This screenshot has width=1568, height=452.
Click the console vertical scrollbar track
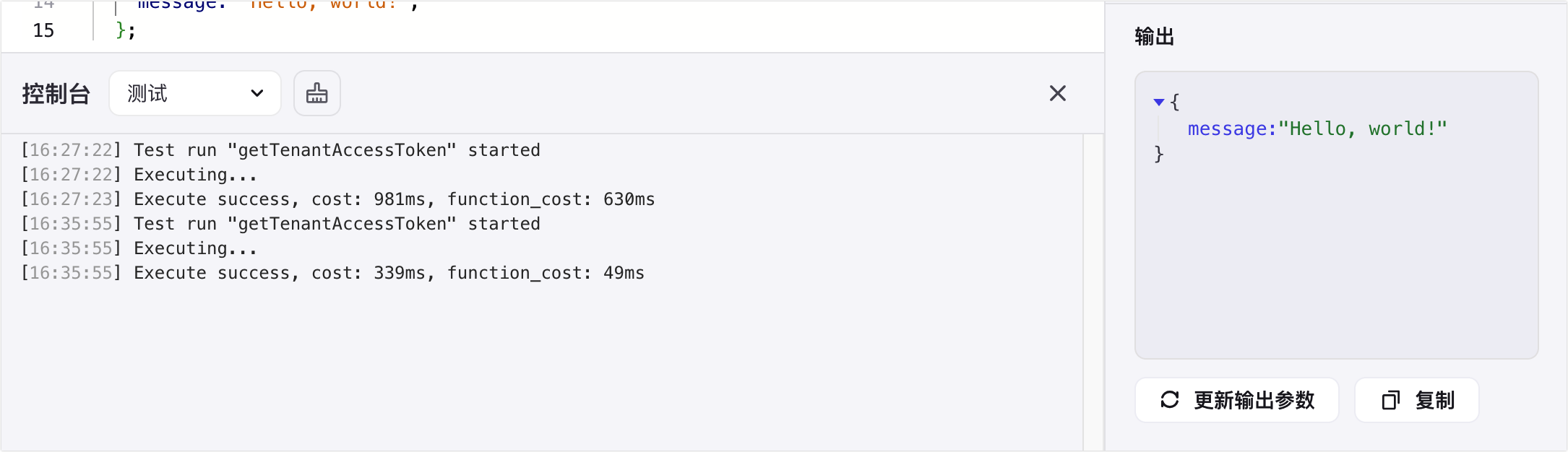click(x=1093, y=292)
